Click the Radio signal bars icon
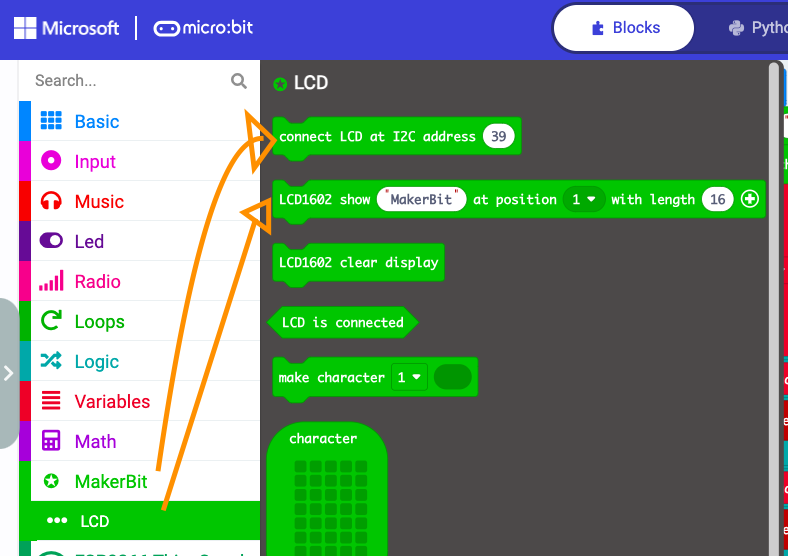 point(51,281)
